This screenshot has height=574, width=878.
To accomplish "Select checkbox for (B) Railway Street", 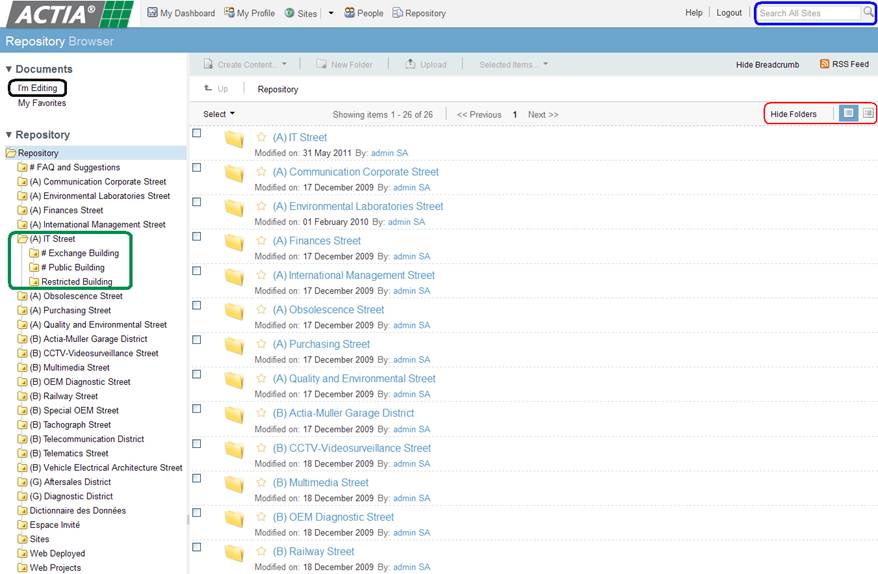I will coord(197,547).
